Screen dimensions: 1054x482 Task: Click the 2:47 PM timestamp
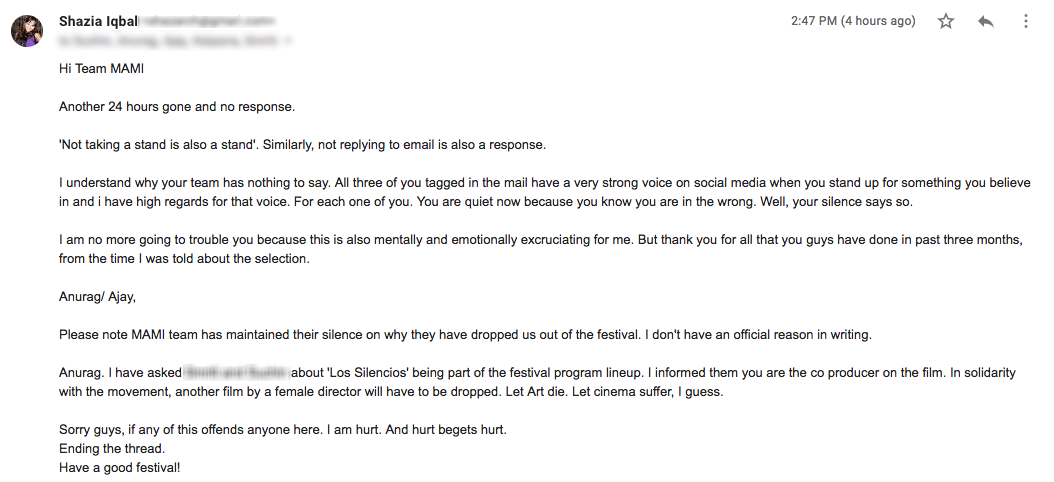[814, 21]
